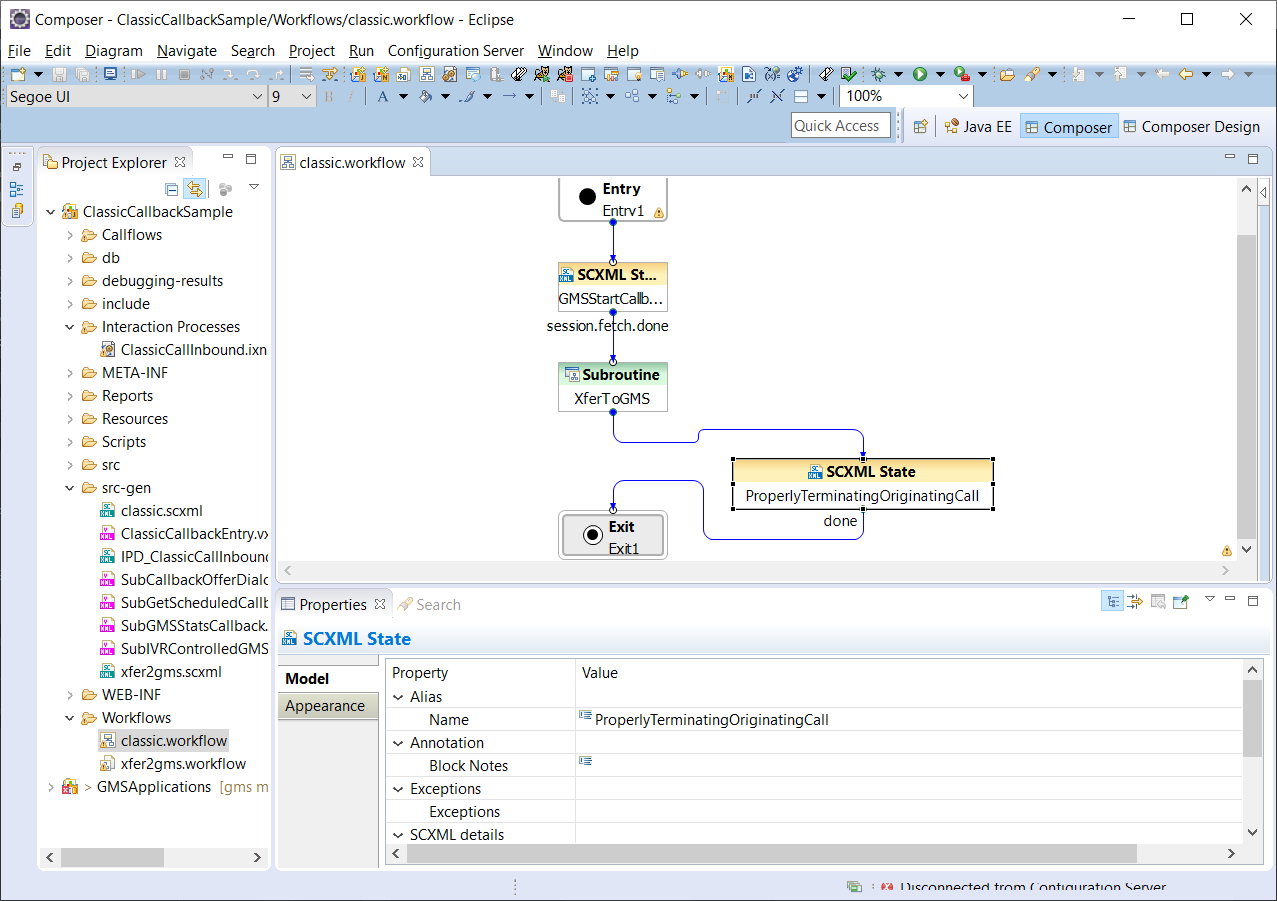Select xfer2gms.workflow in Workflows folder
1277x901 pixels.
(x=183, y=764)
